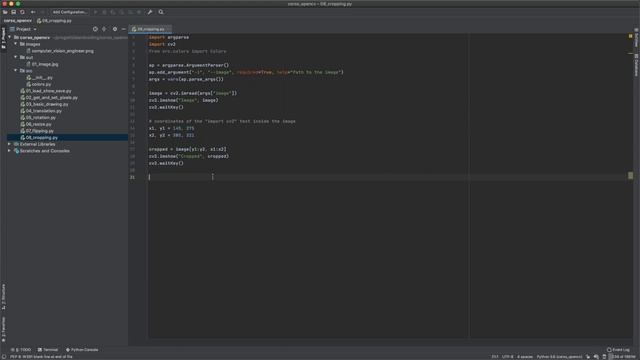The width and height of the screenshot is (640, 360).
Task: Select 08_cropping.py in project tree
Action: [39, 138]
